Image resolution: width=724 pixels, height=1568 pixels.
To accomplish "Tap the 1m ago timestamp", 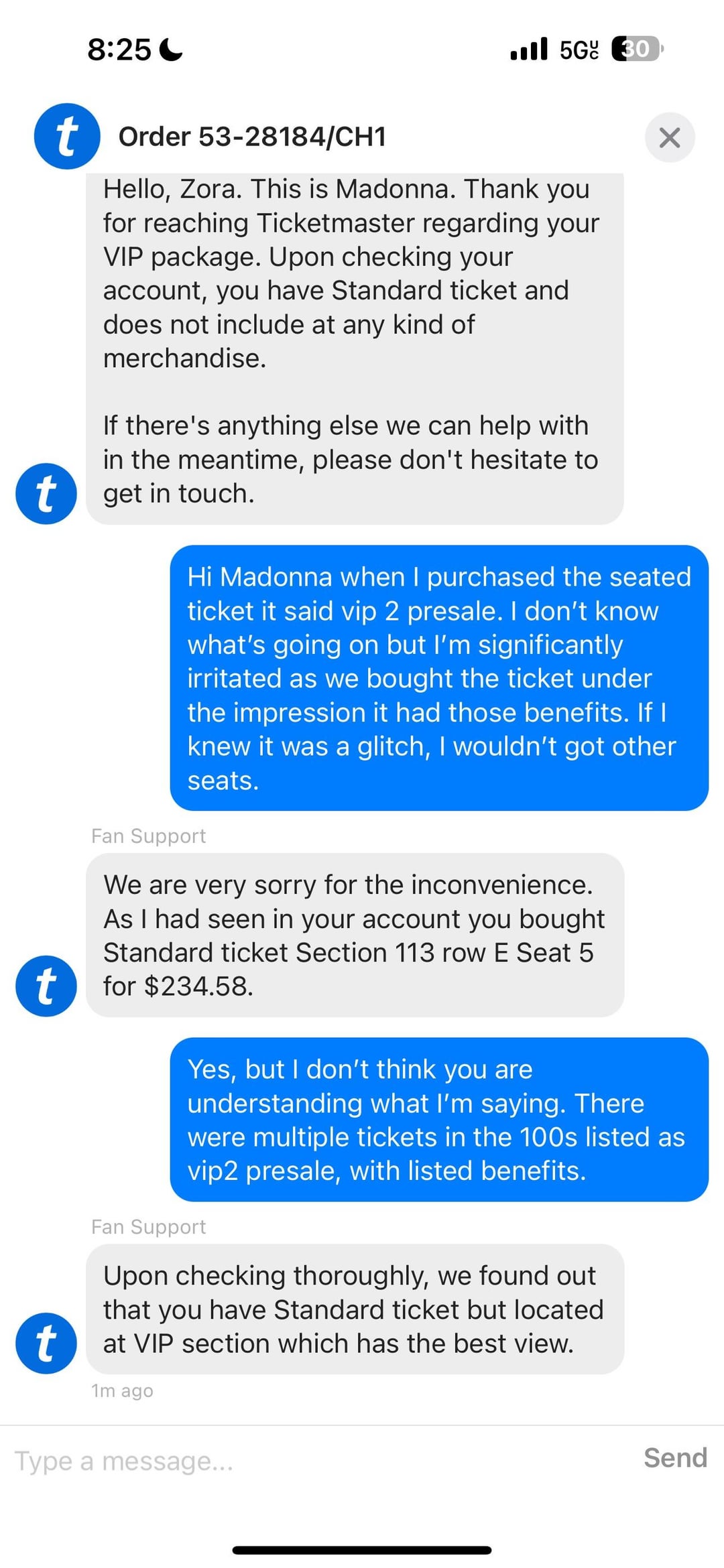I will tap(122, 1391).
